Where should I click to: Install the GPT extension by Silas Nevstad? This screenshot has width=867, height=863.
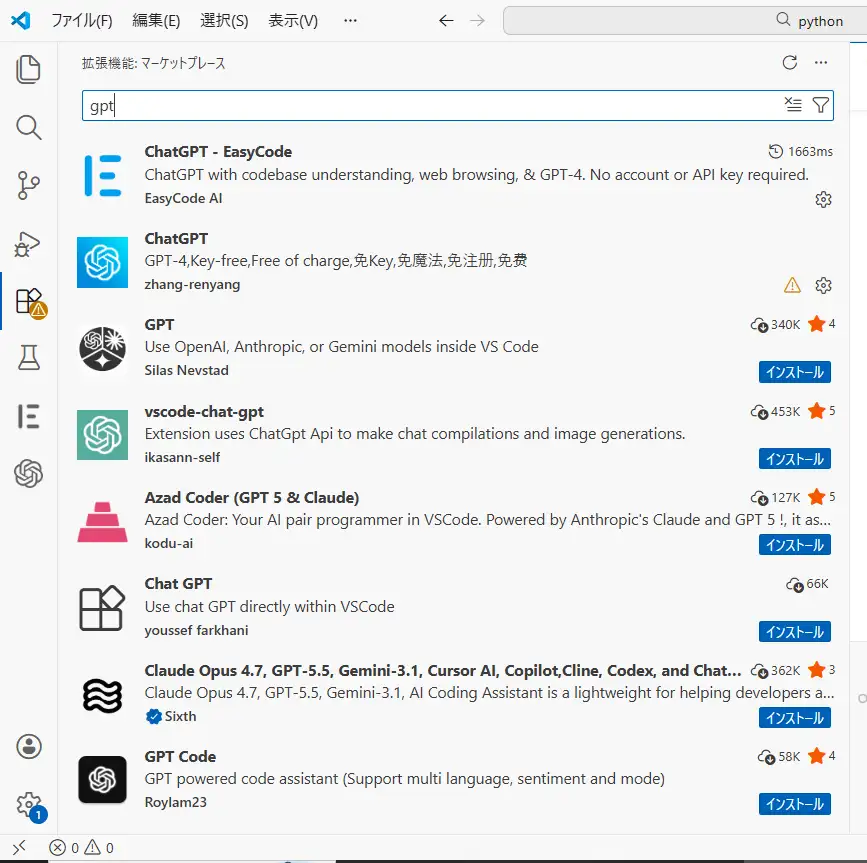click(795, 372)
